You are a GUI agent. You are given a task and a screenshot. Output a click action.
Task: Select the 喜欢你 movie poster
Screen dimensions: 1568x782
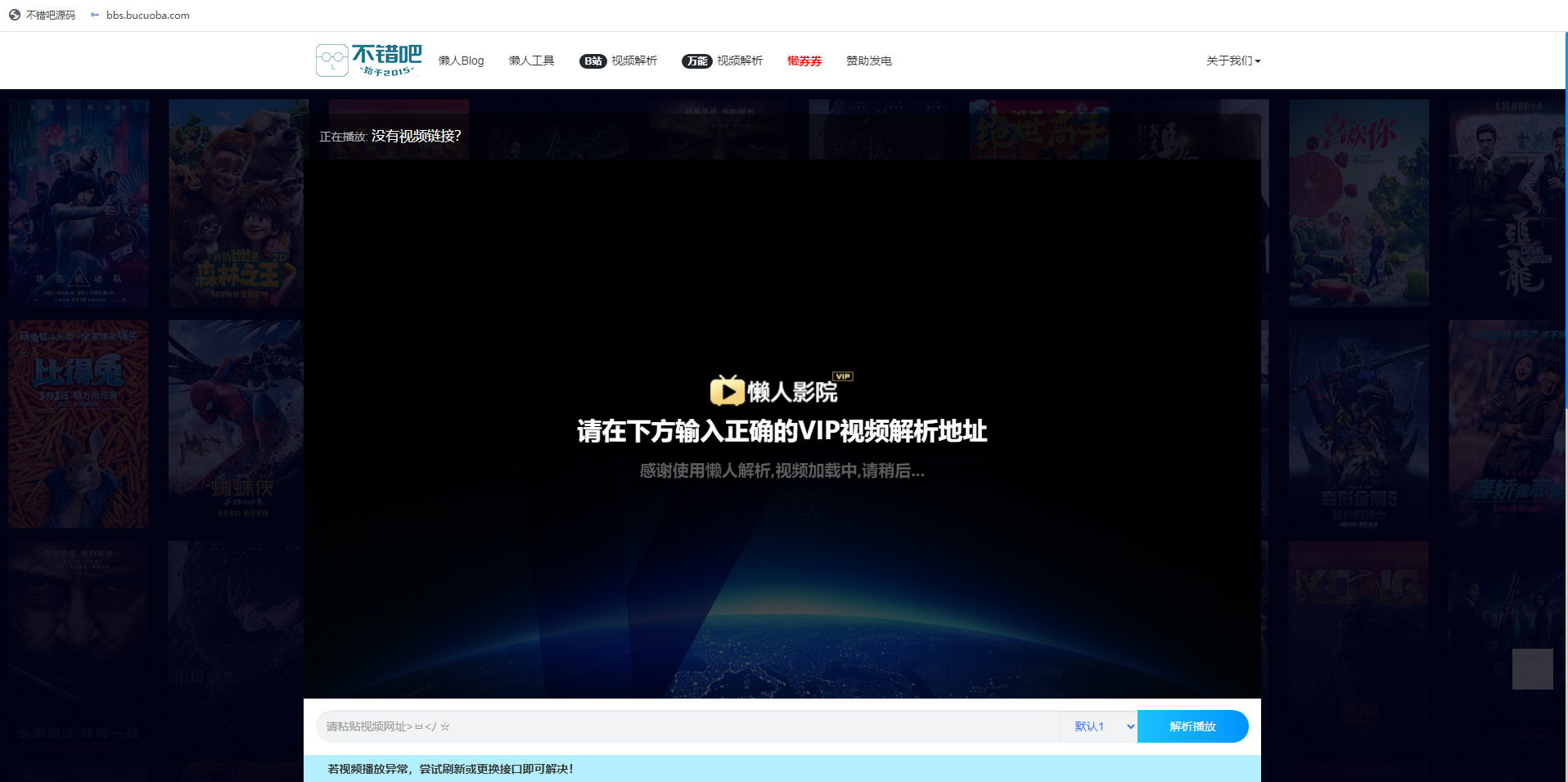click(1358, 203)
